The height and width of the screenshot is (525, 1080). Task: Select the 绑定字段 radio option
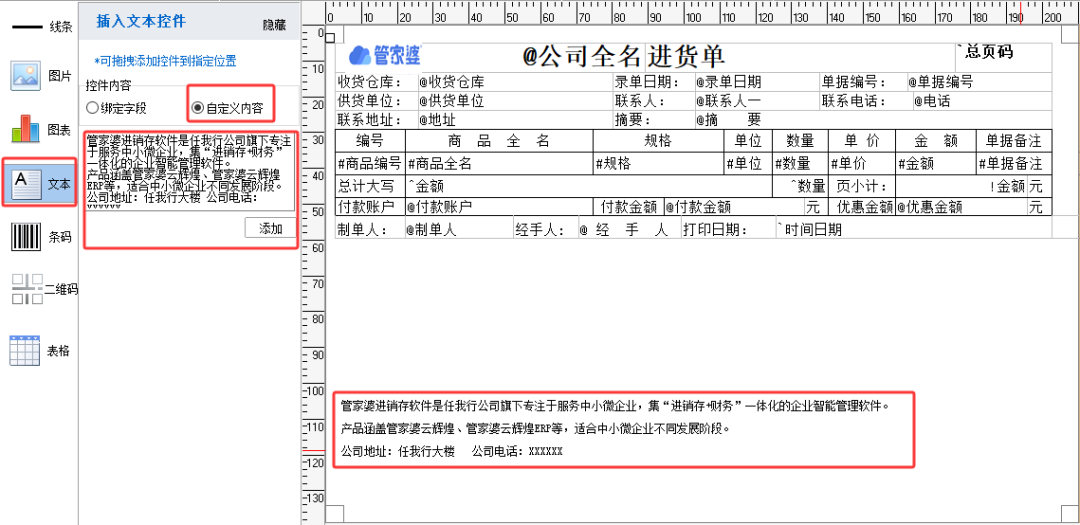[x=116, y=107]
